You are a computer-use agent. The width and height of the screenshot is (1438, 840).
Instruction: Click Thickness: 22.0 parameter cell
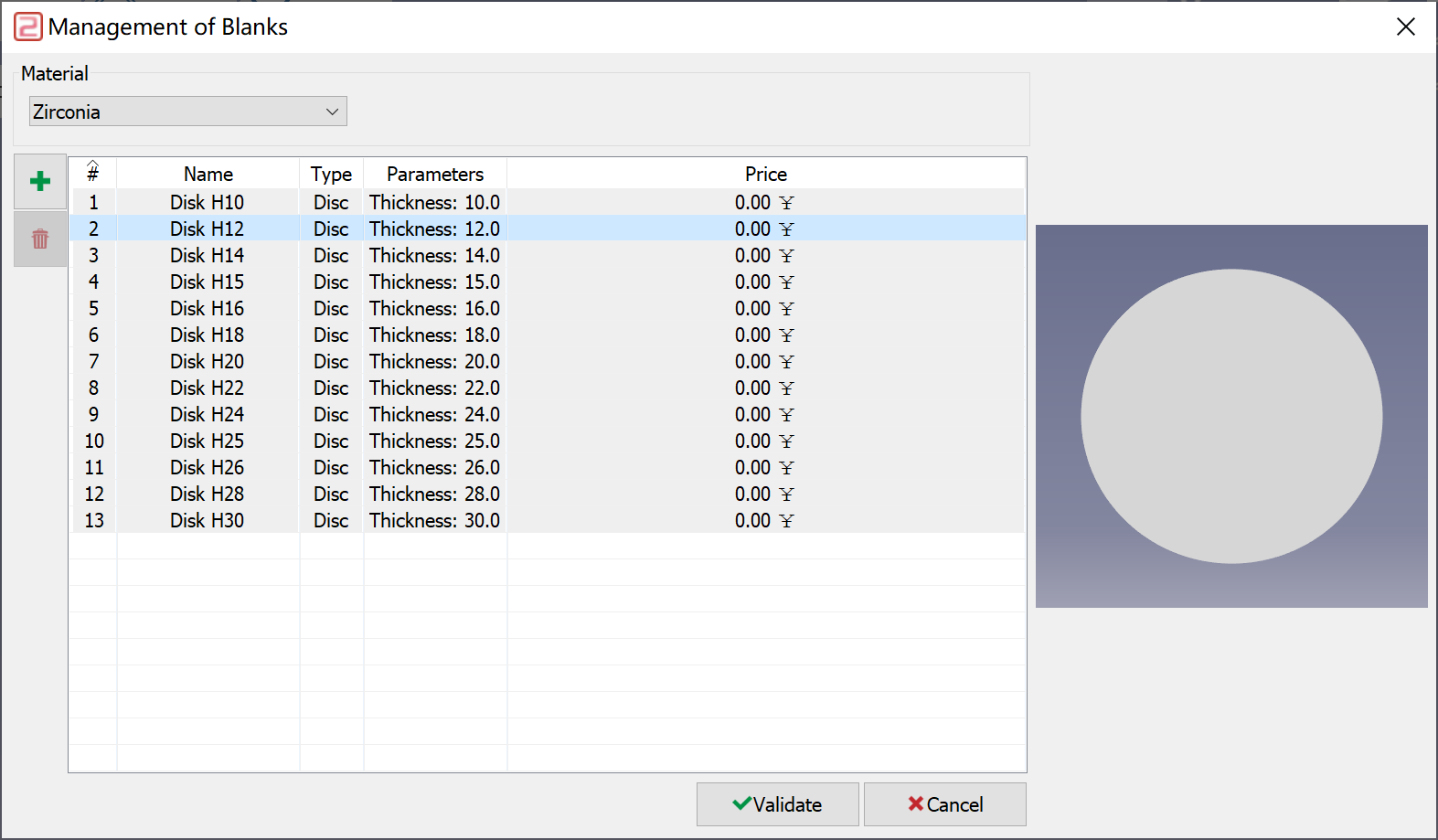pyautogui.click(x=435, y=388)
